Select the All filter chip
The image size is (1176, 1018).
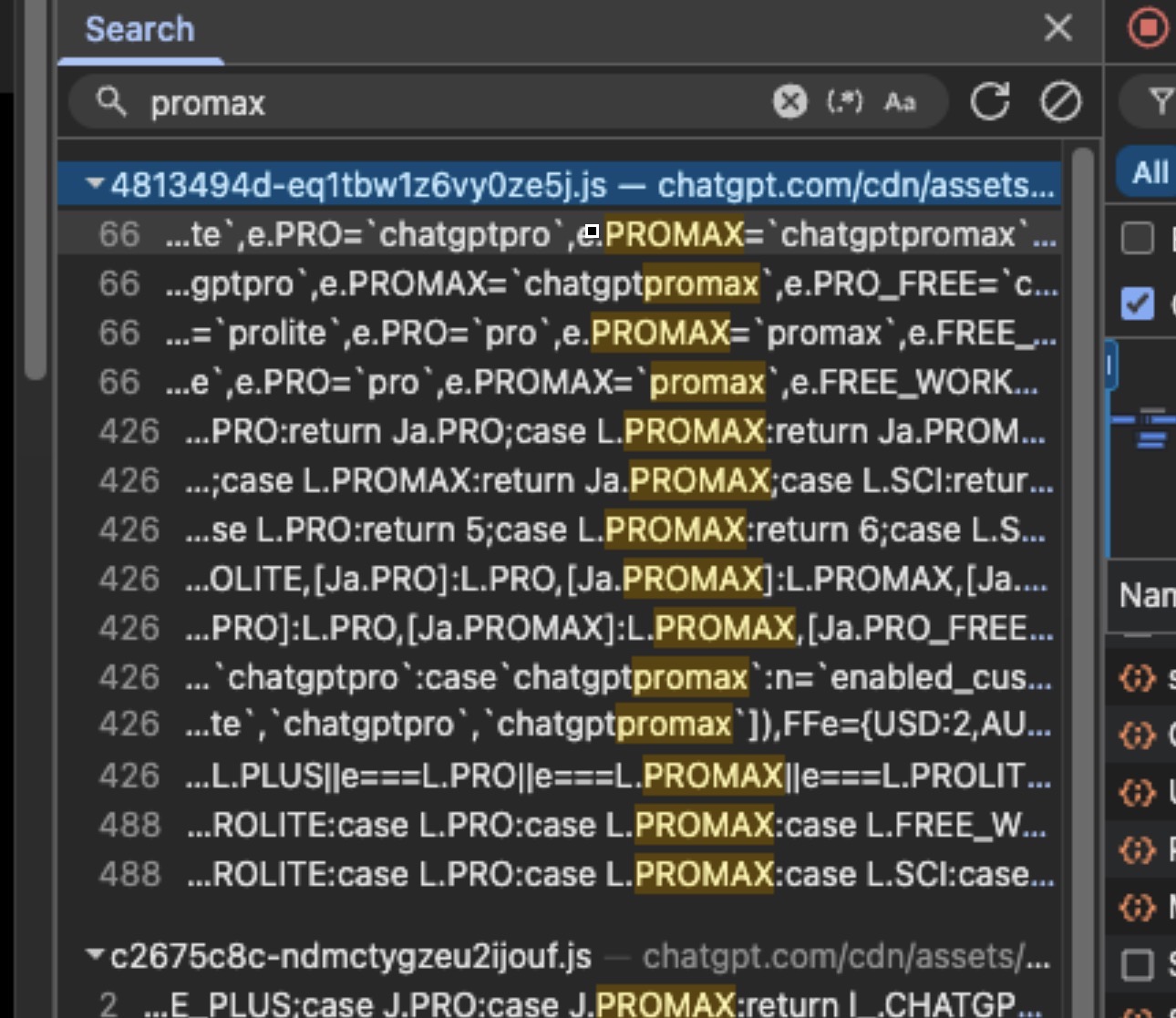(1147, 172)
